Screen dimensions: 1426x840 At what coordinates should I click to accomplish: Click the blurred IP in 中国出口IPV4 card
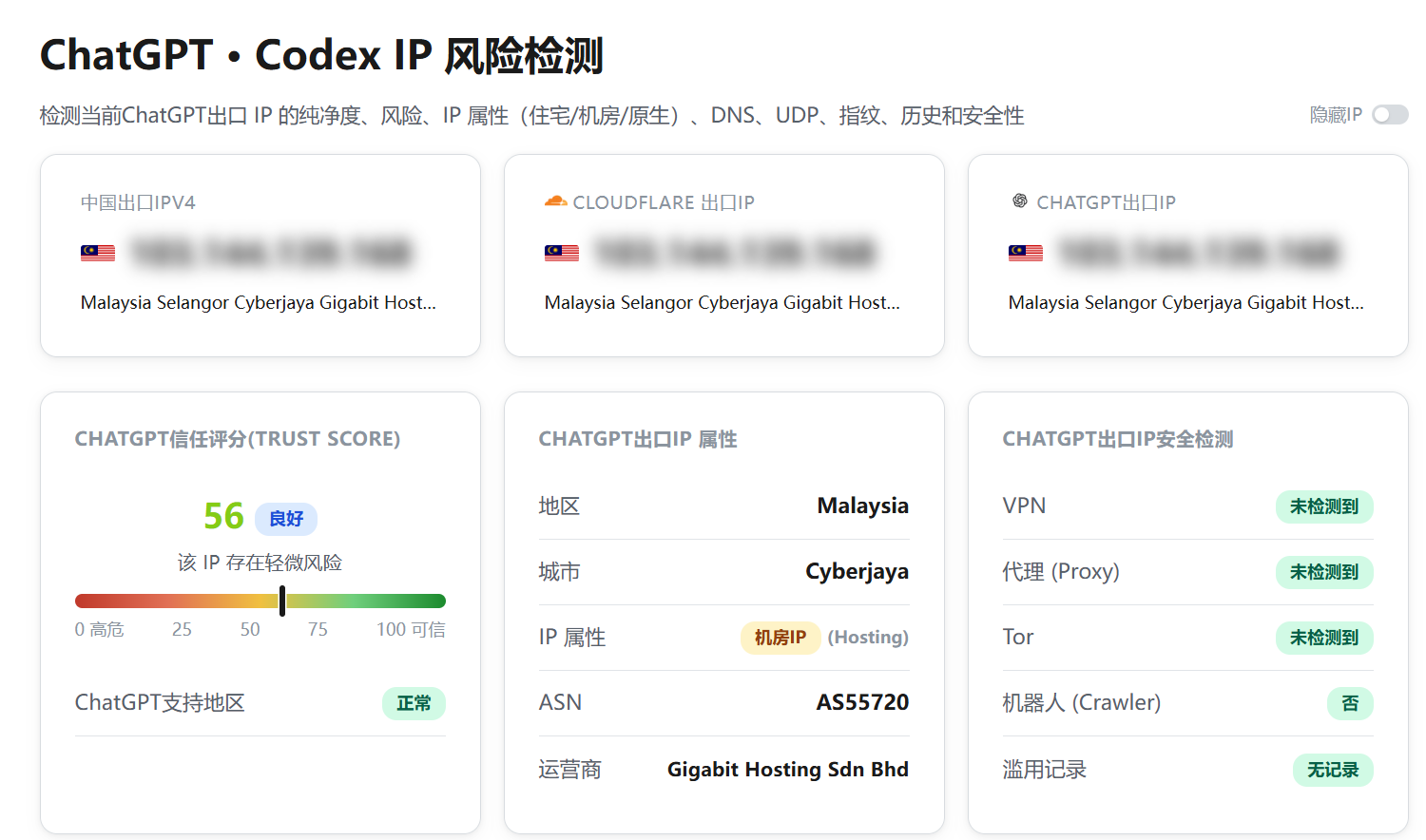click(272, 253)
